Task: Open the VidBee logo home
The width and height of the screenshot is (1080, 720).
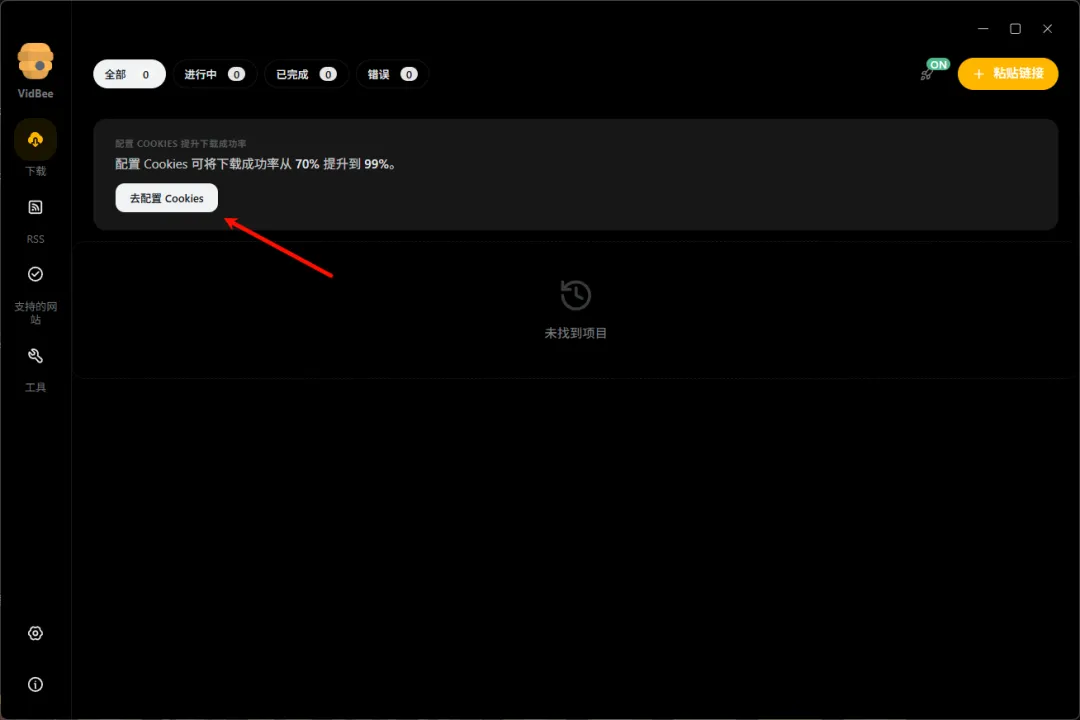Action: (35, 62)
